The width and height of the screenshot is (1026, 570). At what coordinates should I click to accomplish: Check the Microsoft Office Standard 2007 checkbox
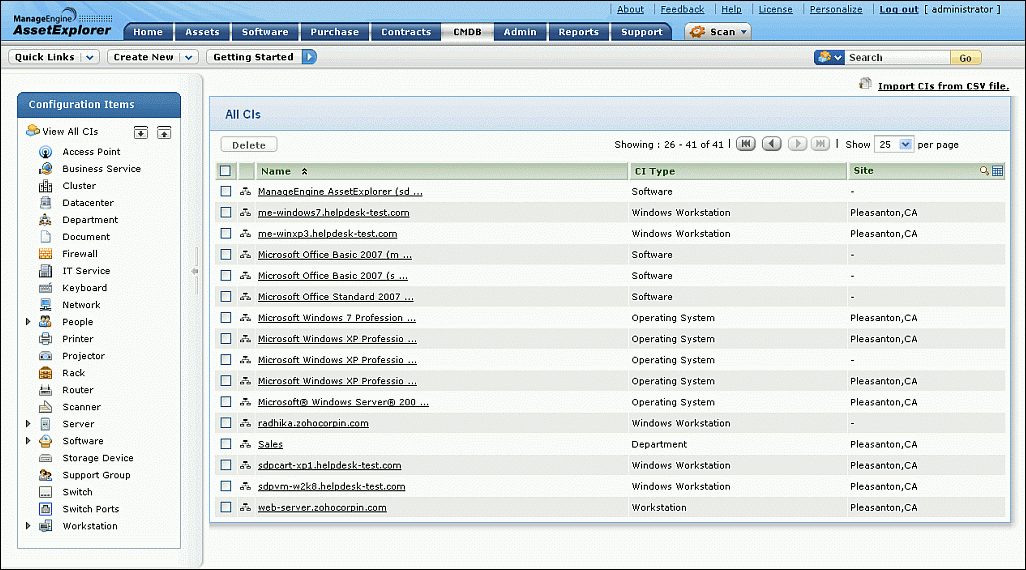(226, 296)
